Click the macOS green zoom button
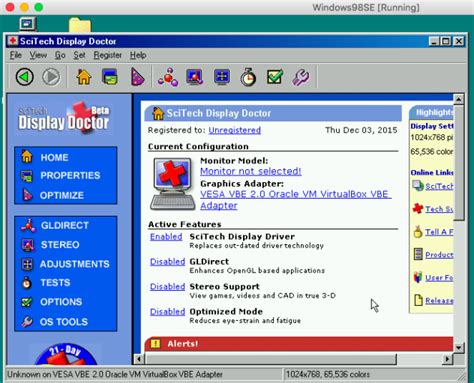This screenshot has height=383, width=474. (39, 7)
